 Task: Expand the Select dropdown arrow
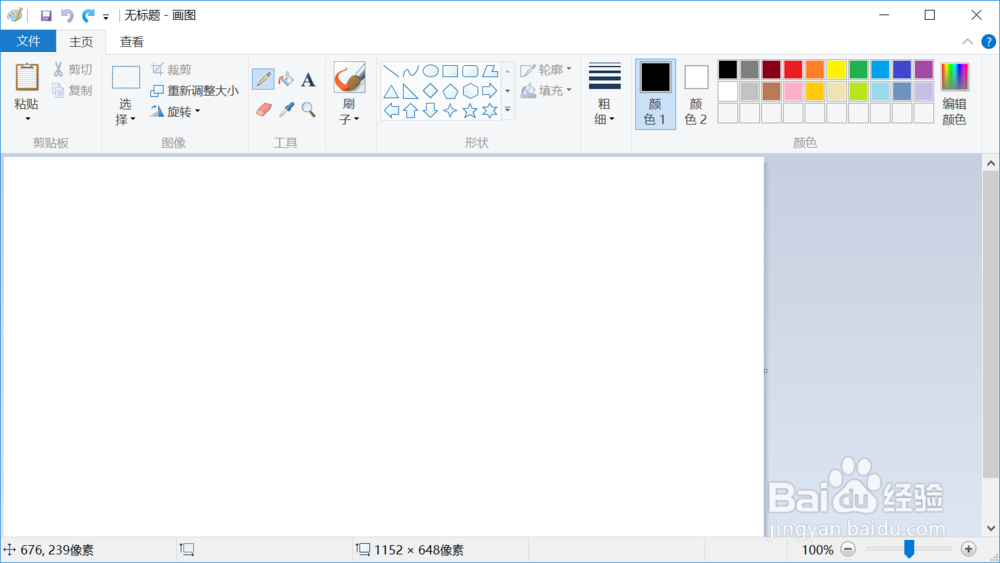pos(133,119)
